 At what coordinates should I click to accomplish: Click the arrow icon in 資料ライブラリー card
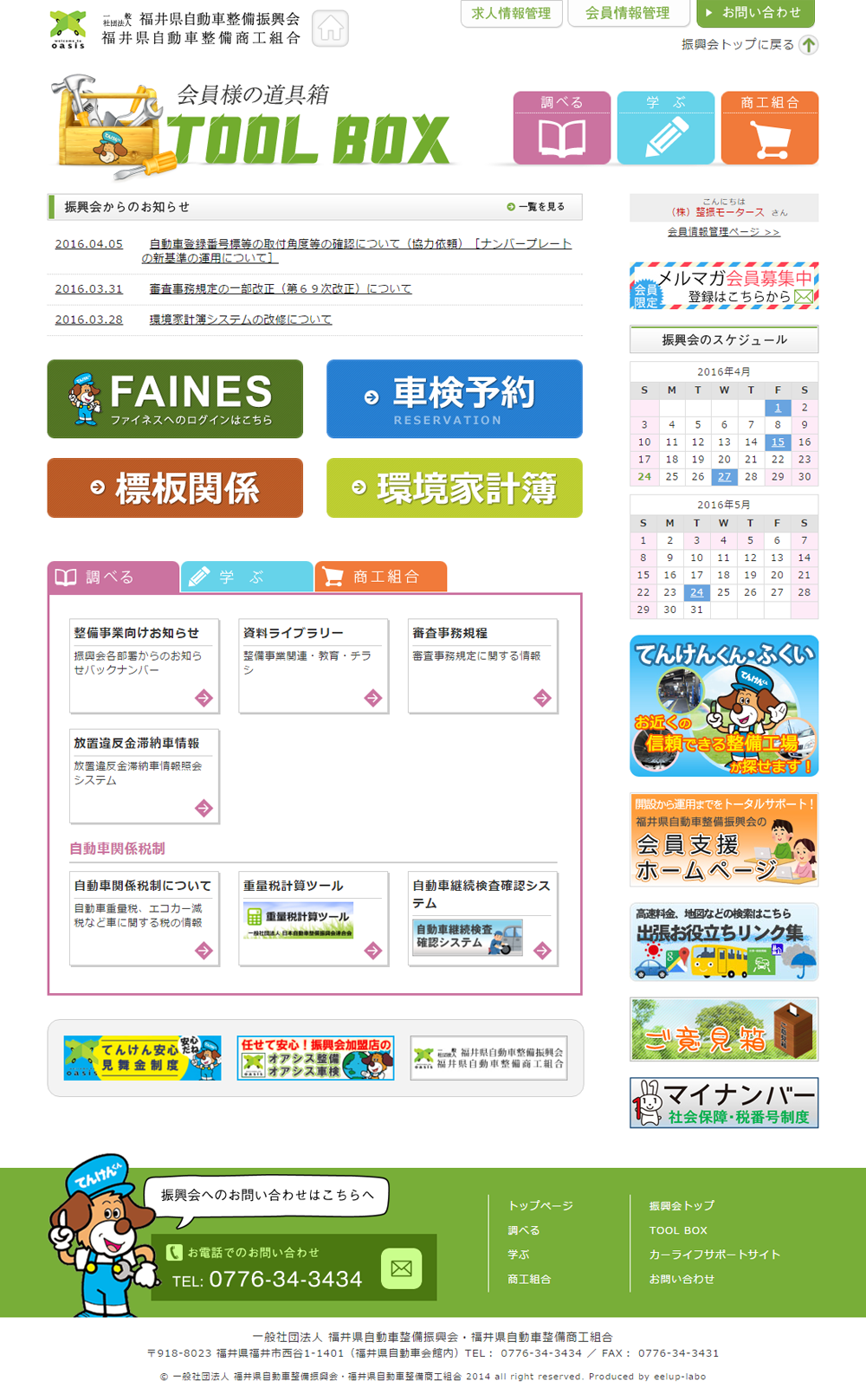coord(373,698)
